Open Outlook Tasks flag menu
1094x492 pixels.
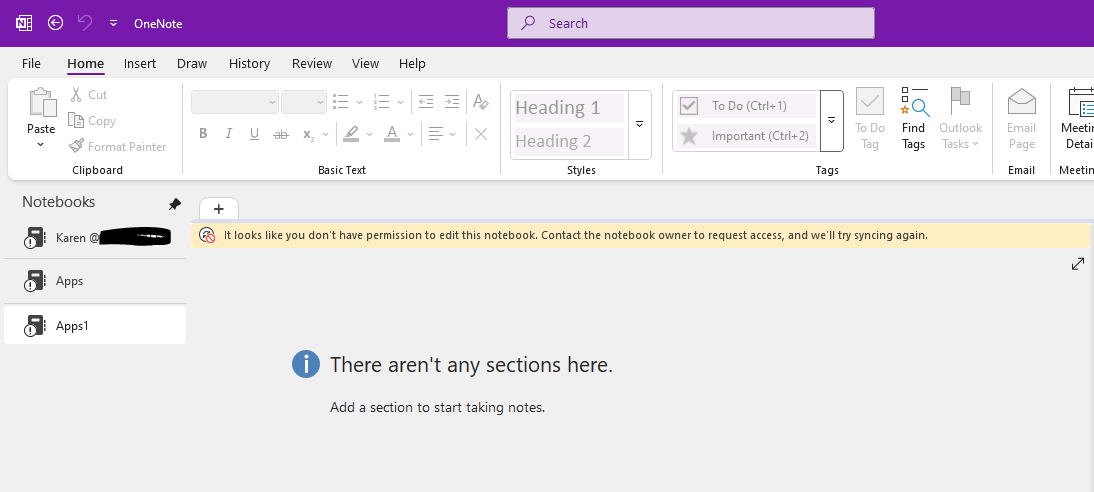click(961, 119)
